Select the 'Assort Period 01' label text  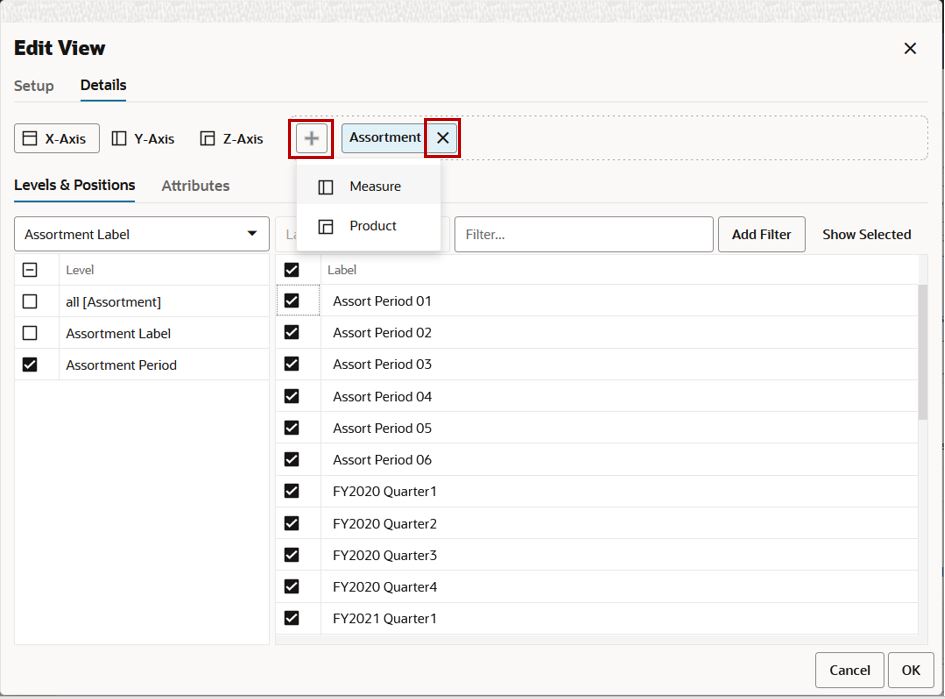382,301
